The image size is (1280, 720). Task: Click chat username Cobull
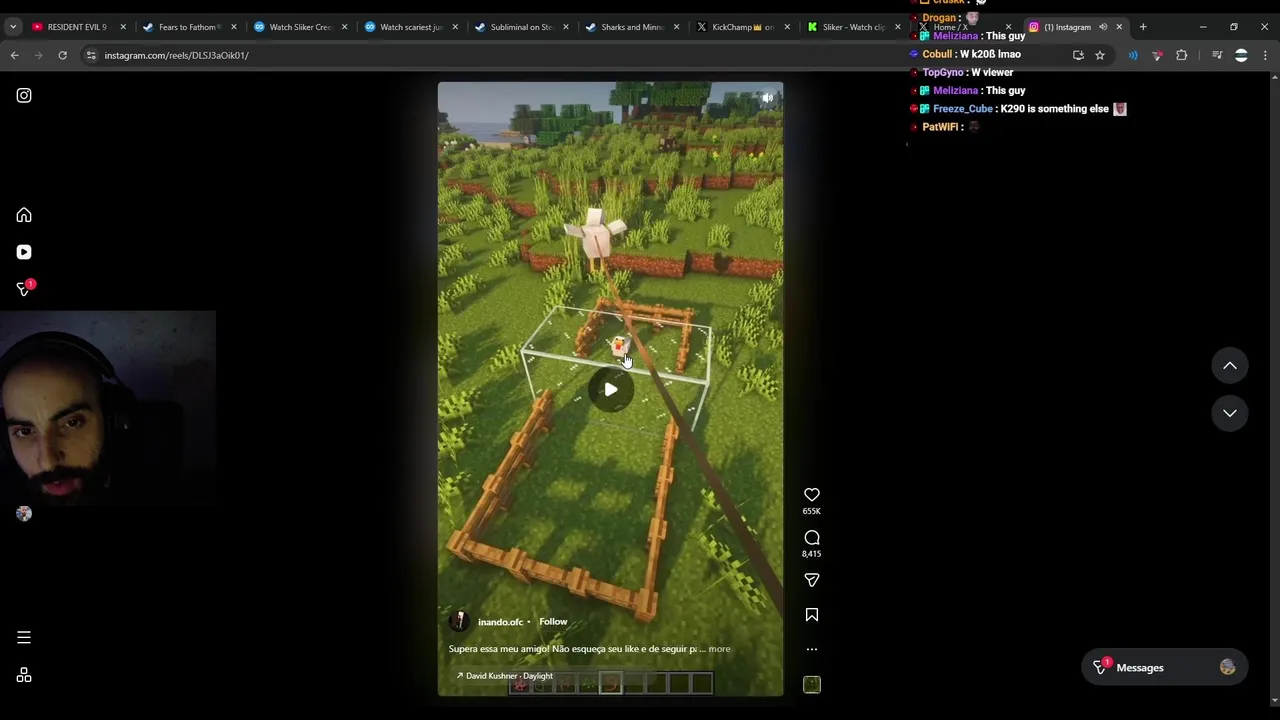pos(937,55)
